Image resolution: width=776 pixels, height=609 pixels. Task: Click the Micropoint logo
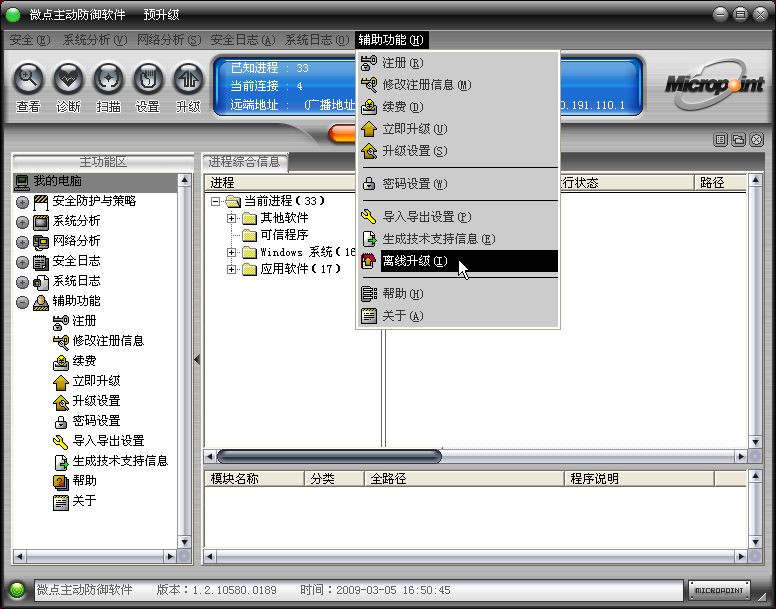coord(714,85)
